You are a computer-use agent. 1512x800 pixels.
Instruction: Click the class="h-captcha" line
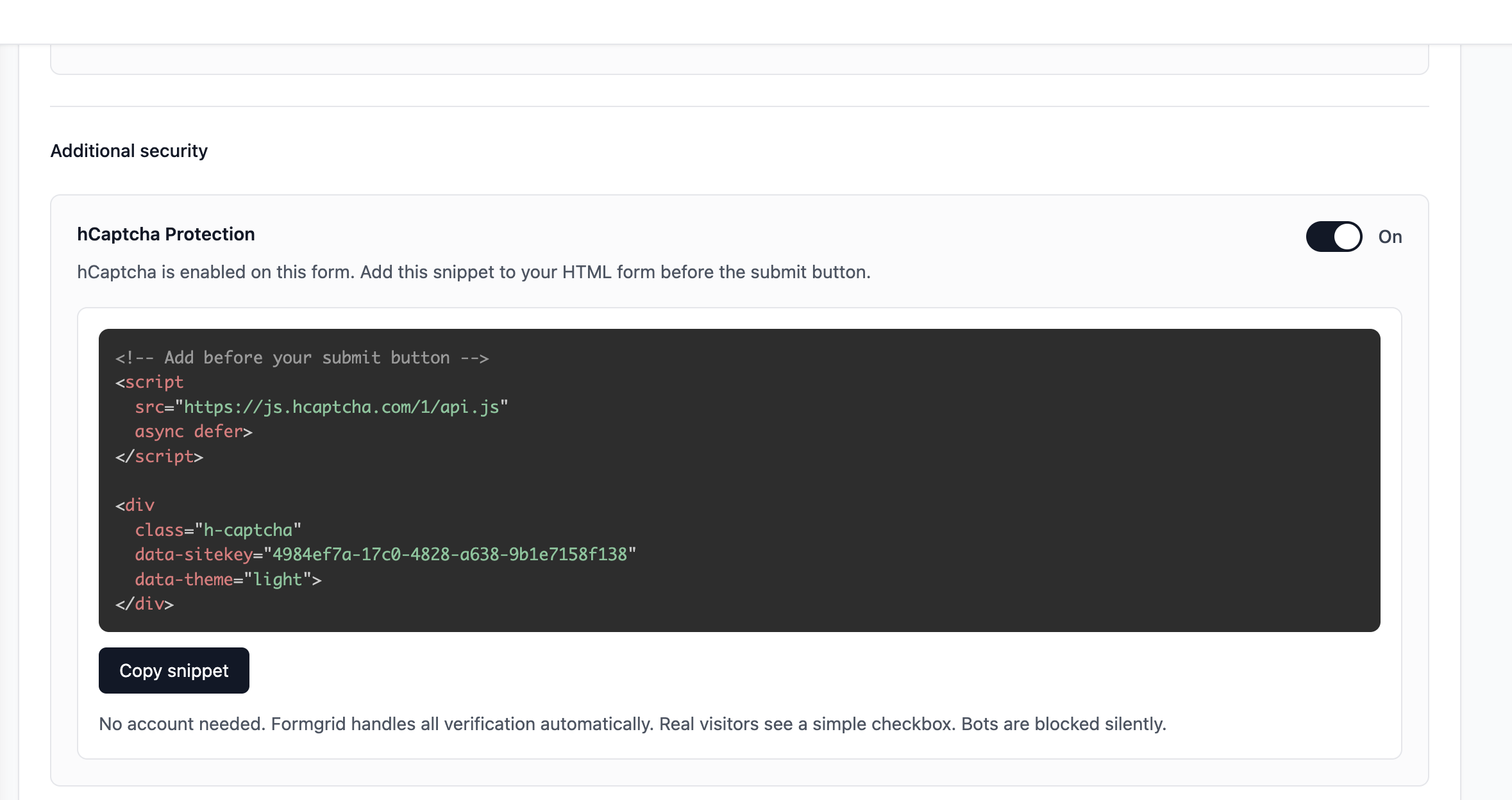[218, 530]
